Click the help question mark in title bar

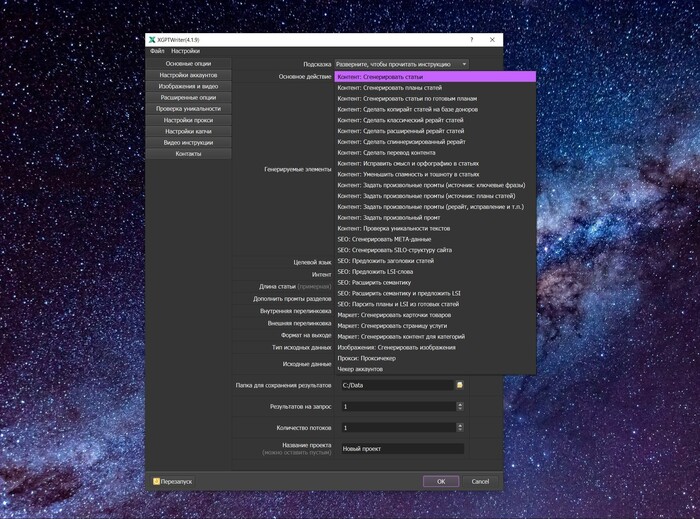(471, 39)
